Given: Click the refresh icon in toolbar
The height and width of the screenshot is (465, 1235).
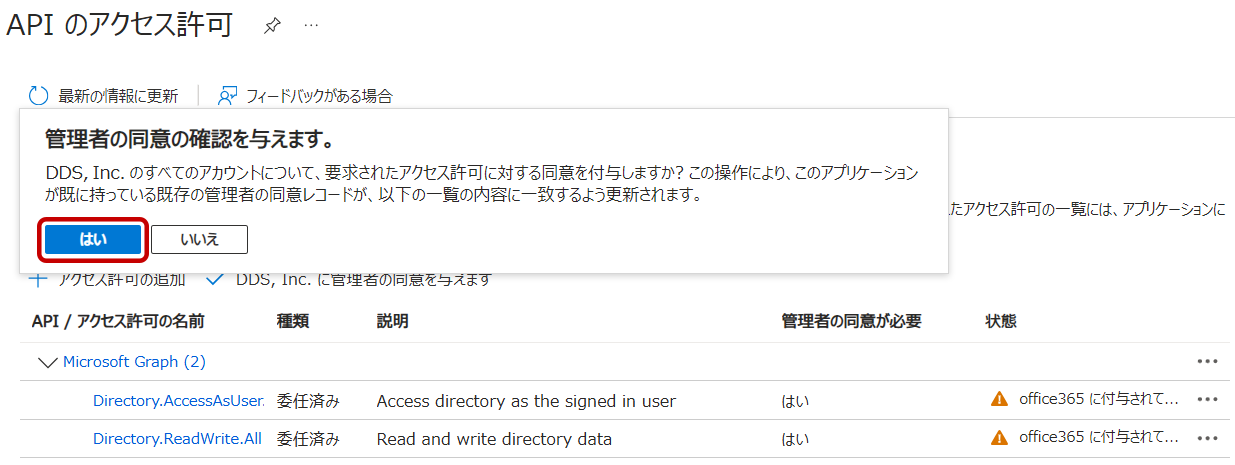Looking at the screenshot, I should [x=39, y=96].
